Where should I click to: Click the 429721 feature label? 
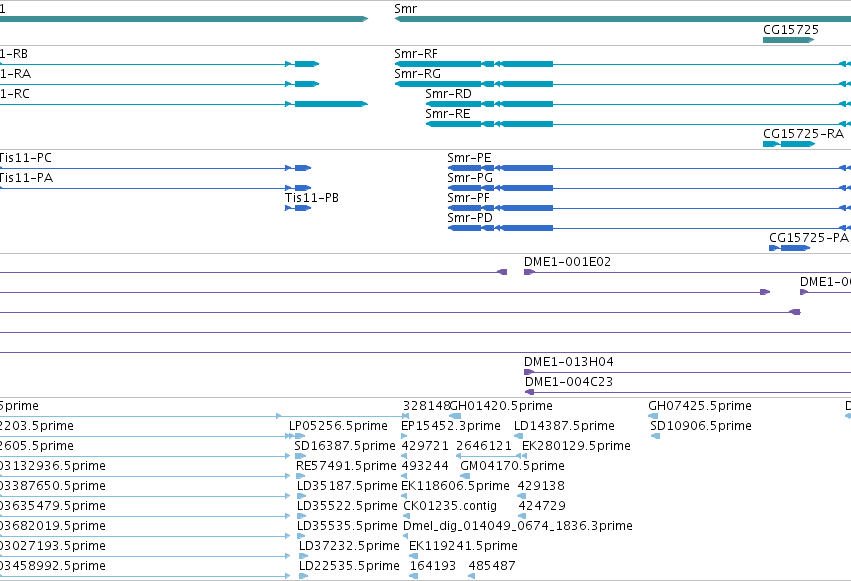tap(425, 446)
